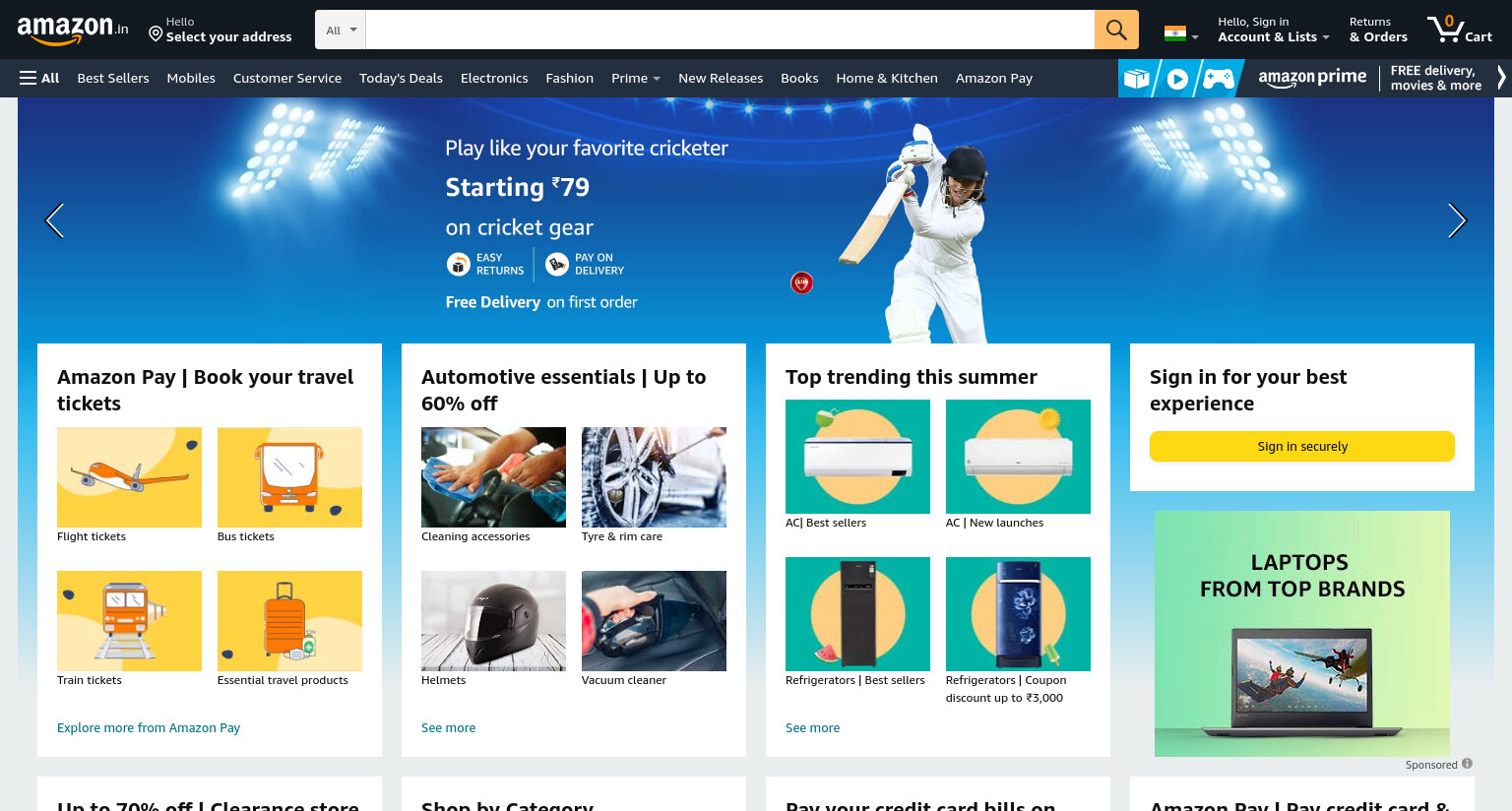Open Customer Service menu item
The width and height of the screenshot is (1512, 811).
pyautogui.click(x=287, y=78)
